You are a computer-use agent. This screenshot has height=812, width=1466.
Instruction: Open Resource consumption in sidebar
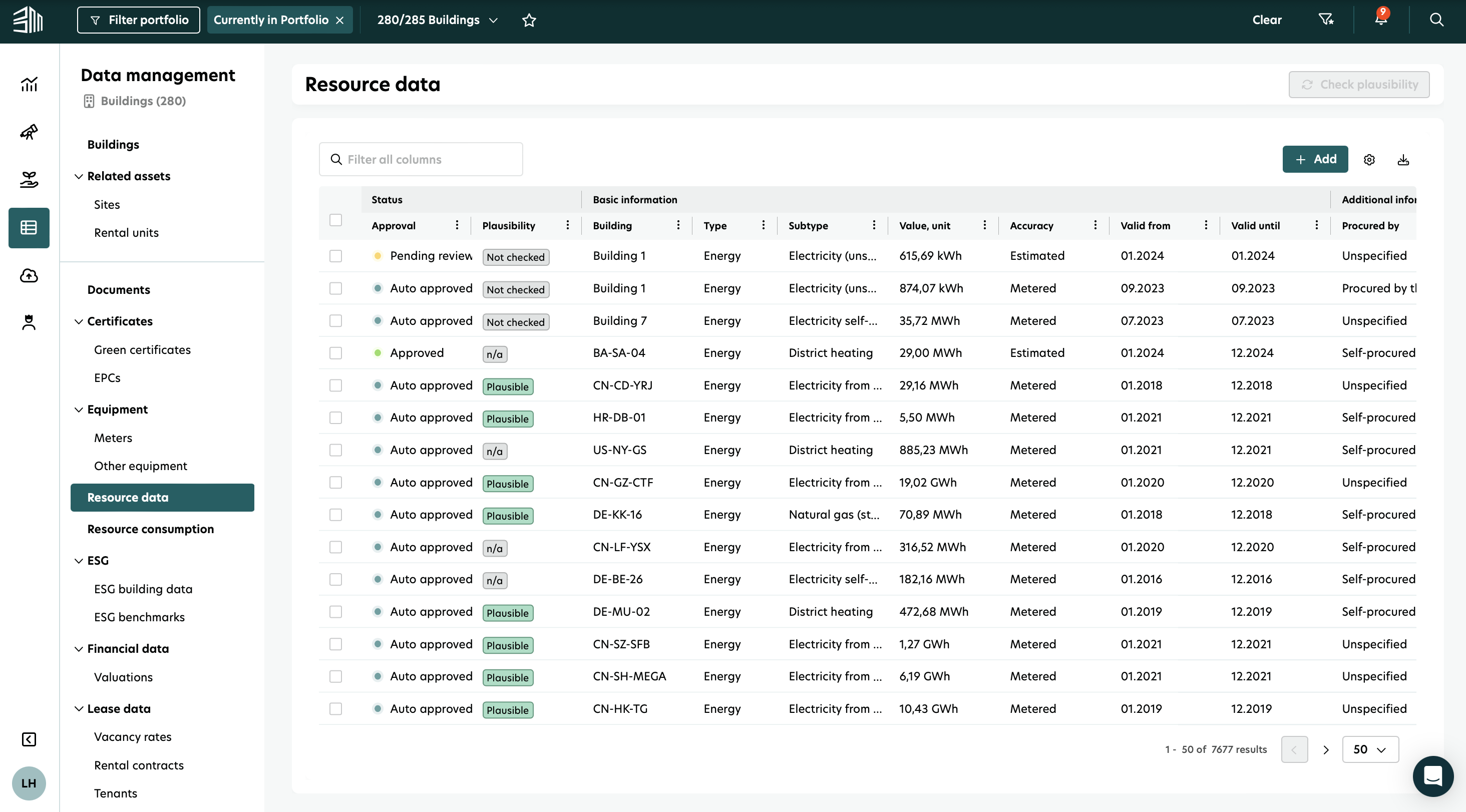[x=150, y=529]
